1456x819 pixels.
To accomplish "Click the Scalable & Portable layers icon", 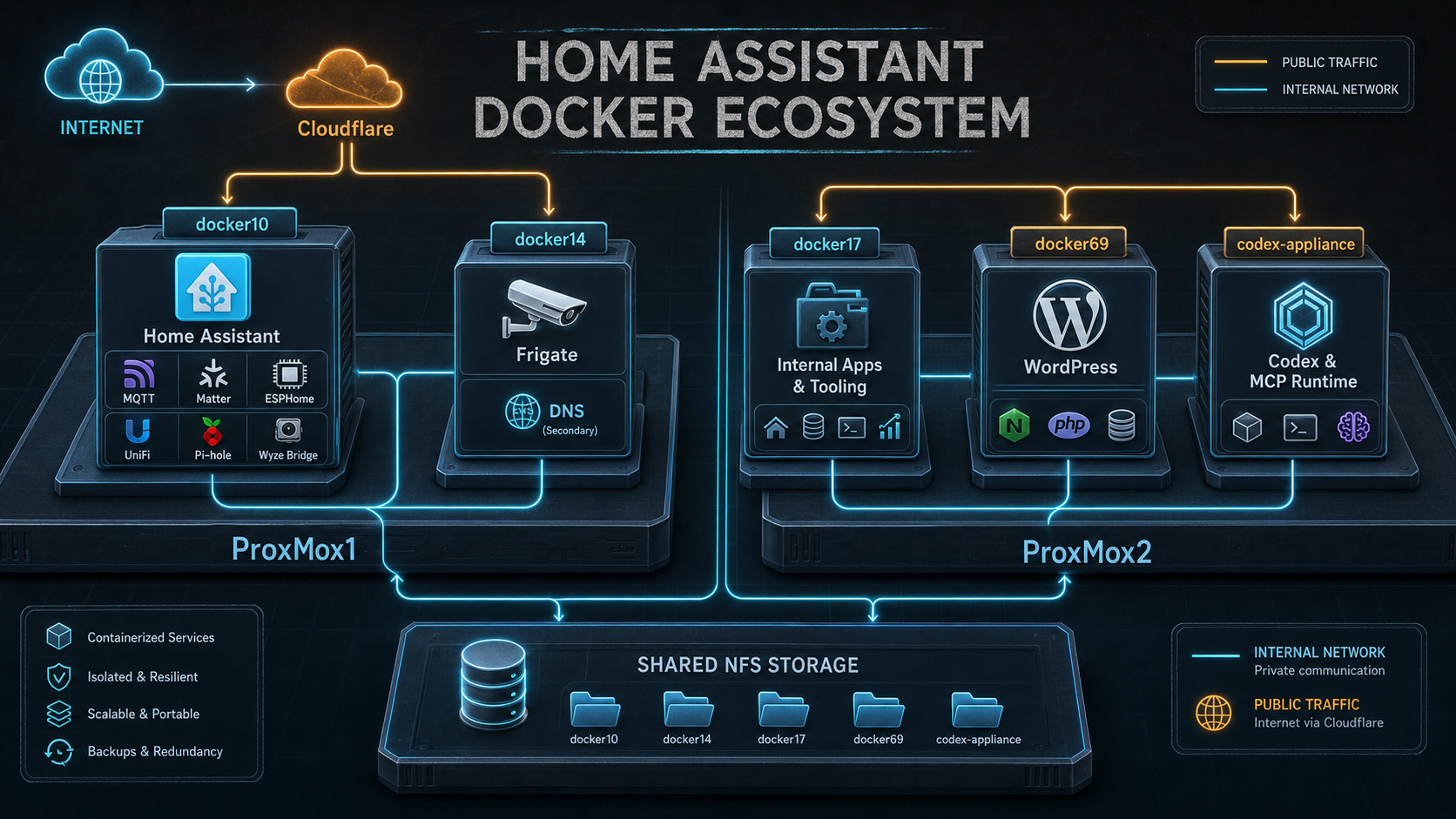I will [58, 714].
